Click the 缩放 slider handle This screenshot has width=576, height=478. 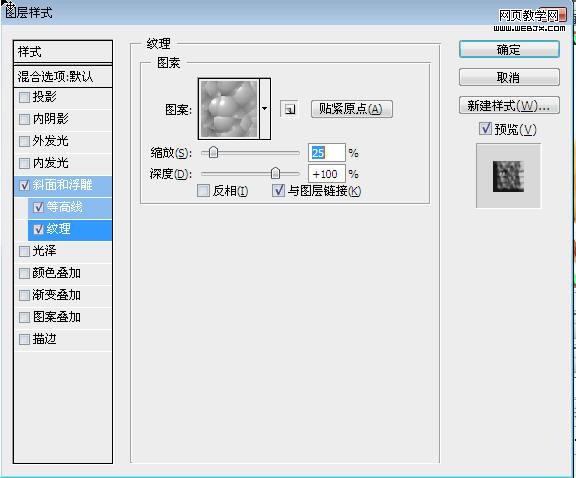pyautogui.click(x=213, y=152)
